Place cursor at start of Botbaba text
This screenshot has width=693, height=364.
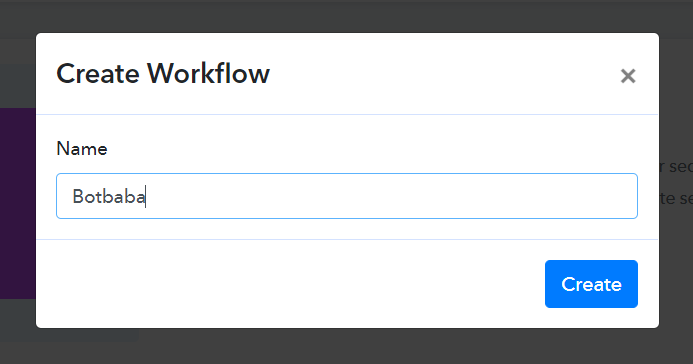(73, 197)
